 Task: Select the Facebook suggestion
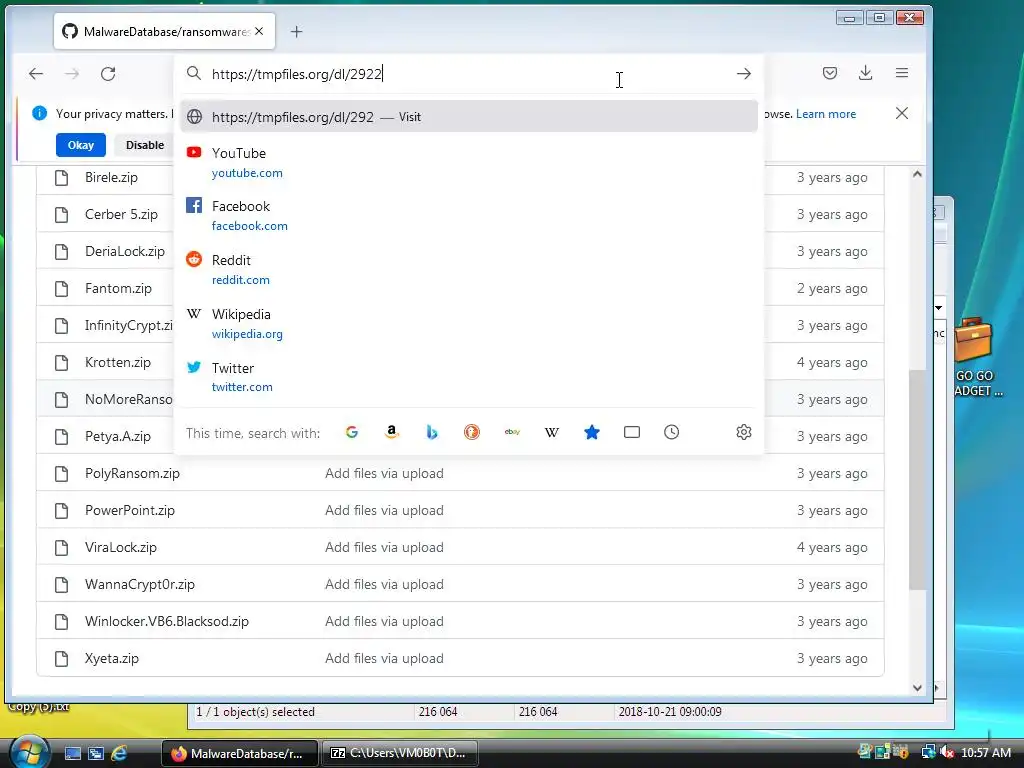(x=469, y=216)
